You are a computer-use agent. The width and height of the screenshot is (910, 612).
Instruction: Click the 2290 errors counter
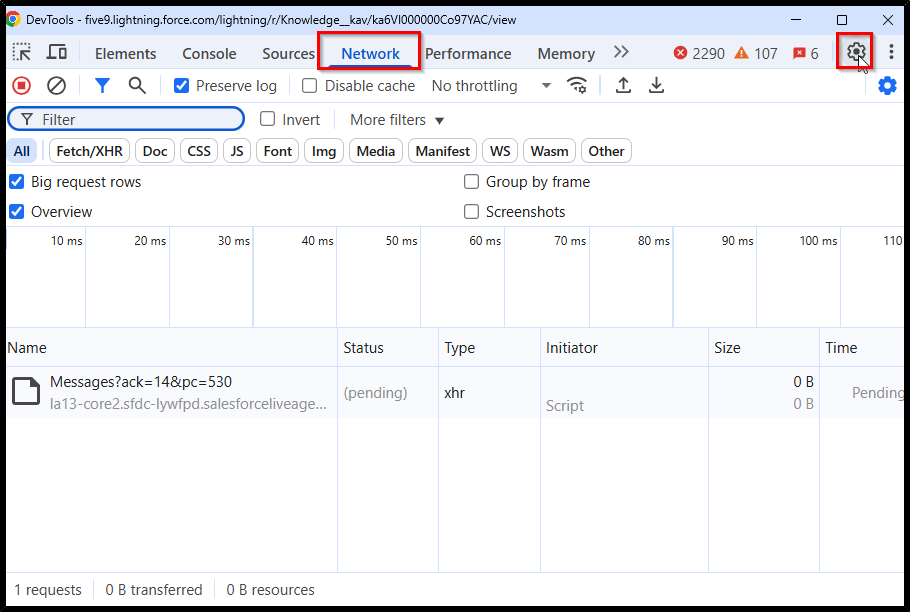[x=699, y=53]
